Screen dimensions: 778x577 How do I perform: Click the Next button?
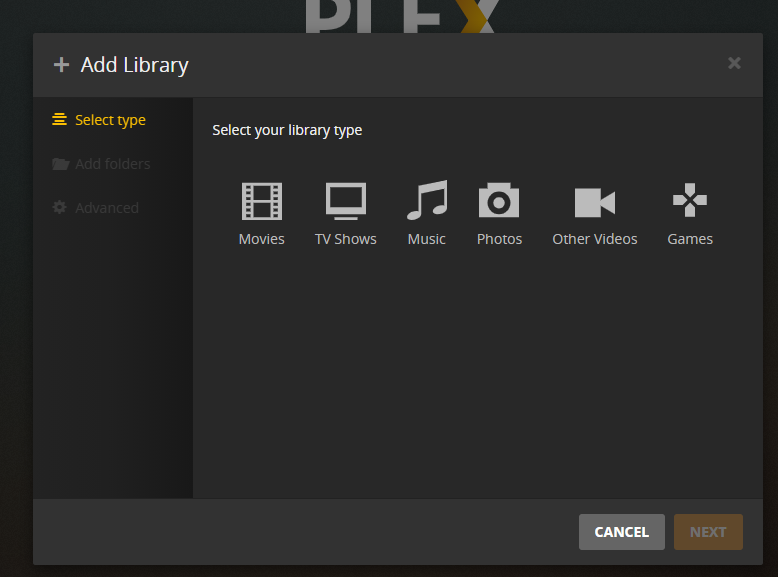tap(708, 532)
